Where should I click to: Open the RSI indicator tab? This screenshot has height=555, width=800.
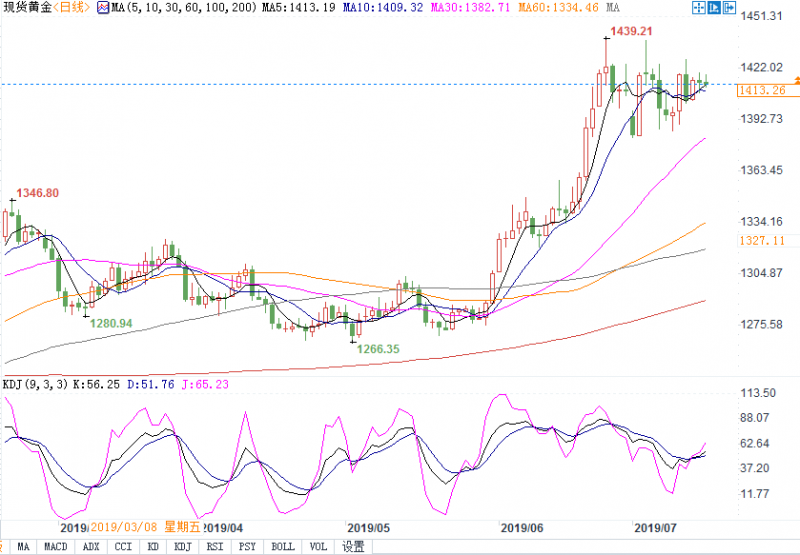click(x=215, y=547)
